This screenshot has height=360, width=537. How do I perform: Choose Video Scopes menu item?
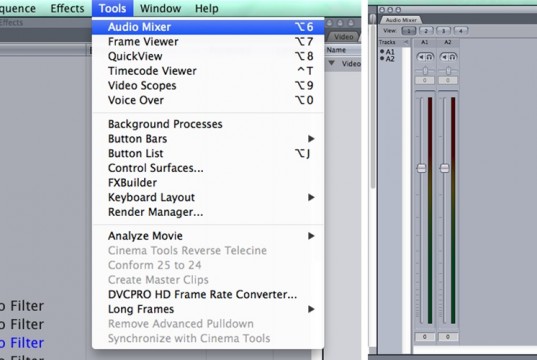(208, 85)
